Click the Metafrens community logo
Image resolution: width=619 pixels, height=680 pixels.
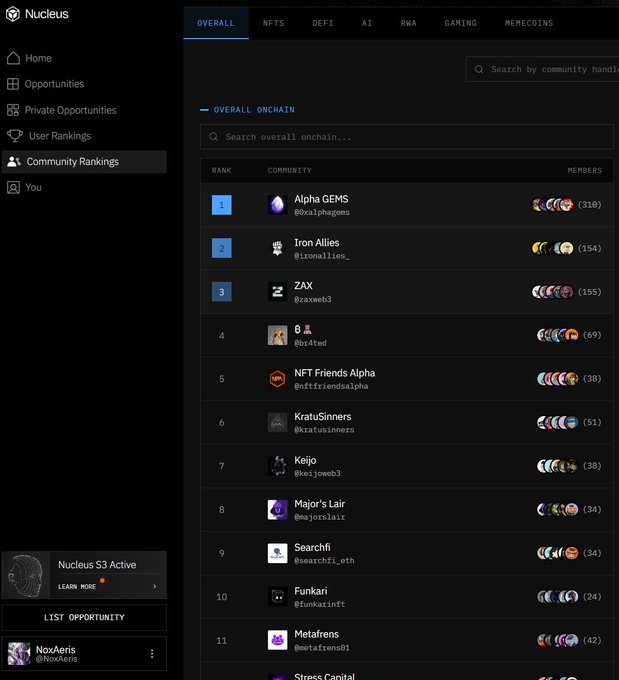click(x=278, y=640)
